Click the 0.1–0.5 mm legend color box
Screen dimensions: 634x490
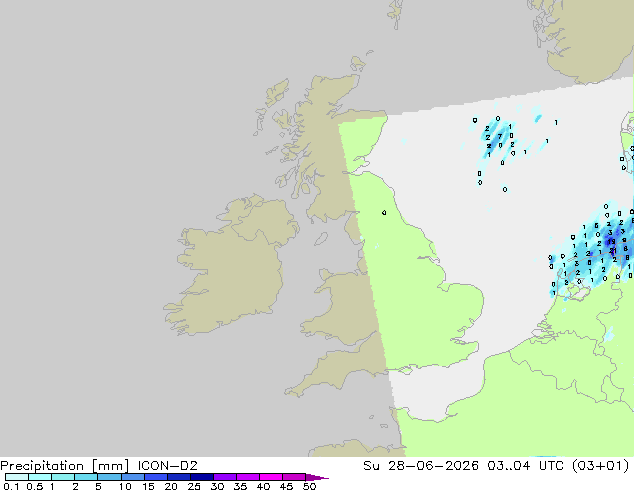click(x=17, y=477)
